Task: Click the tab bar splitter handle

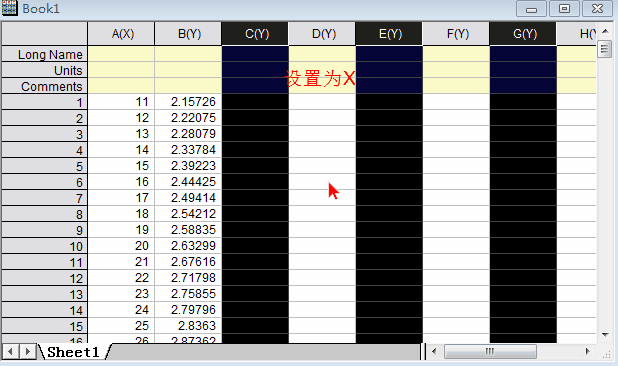Action: (x=424, y=351)
